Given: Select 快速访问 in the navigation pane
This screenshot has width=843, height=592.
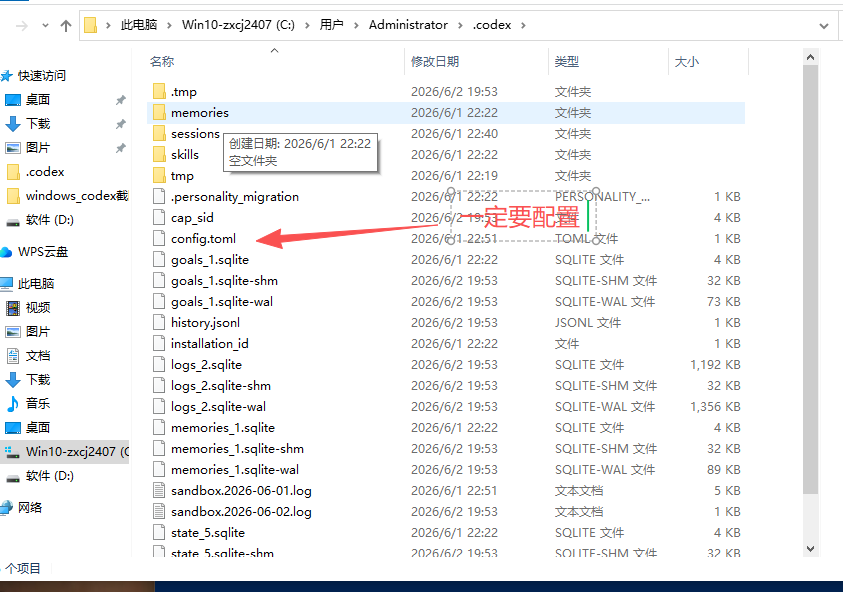Looking at the screenshot, I should pyautogui.click(x=41, y=76).
